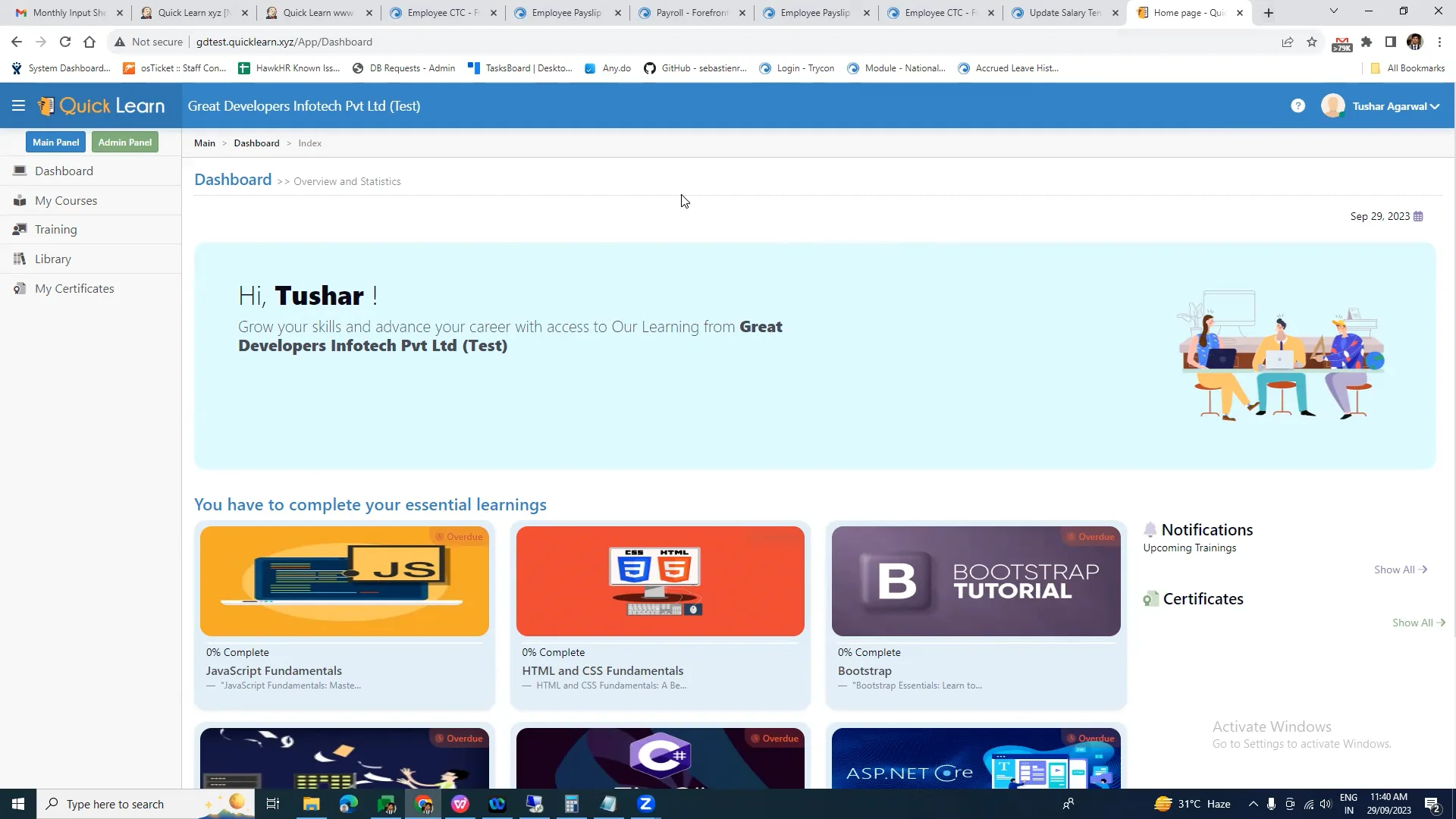Open the ASP.NET Core course thumbnail

pyautogui.click(x=976, y=759)
